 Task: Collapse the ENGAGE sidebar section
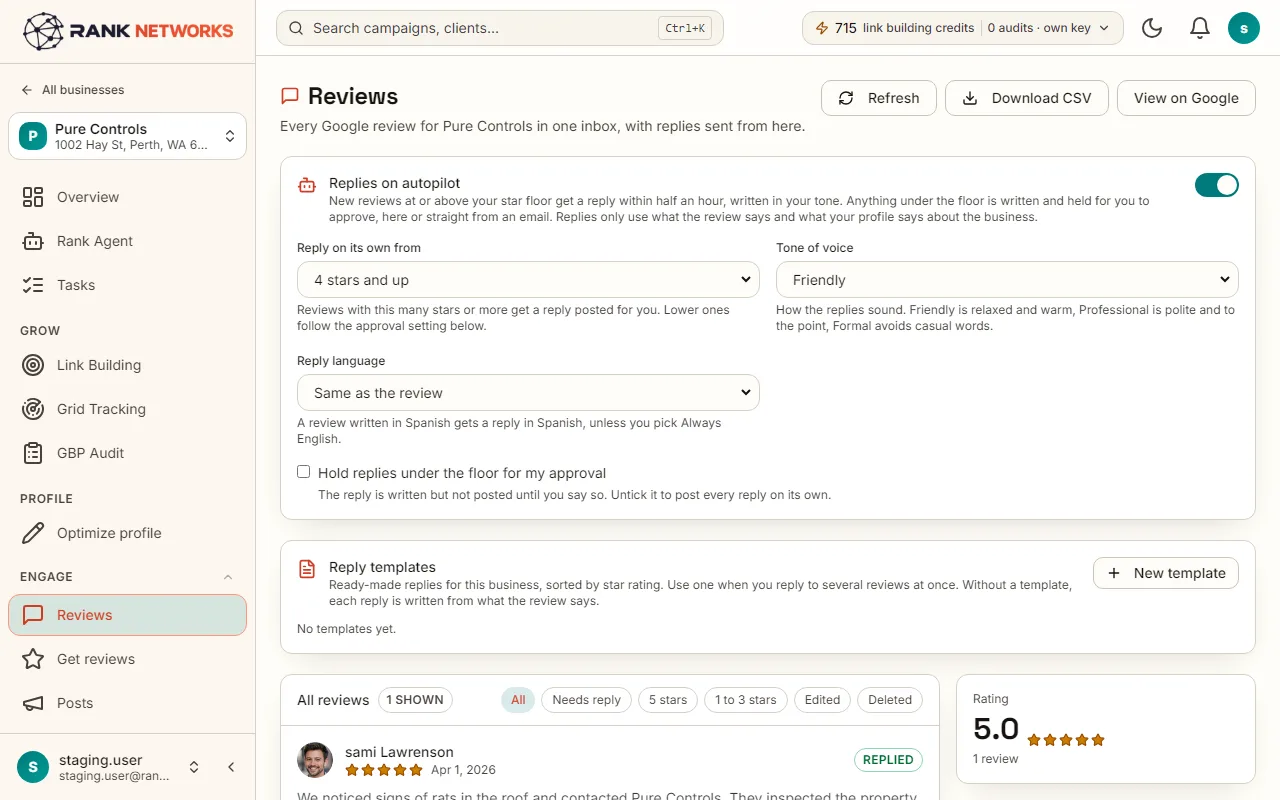point(227,577)
